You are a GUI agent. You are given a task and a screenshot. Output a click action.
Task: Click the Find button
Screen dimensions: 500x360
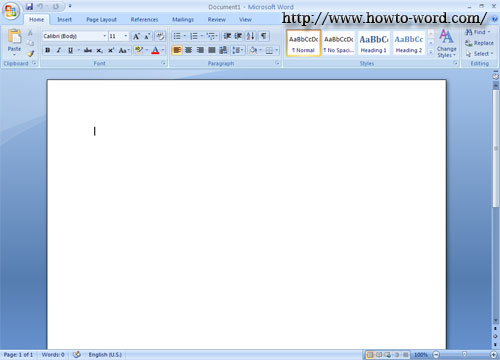point(478,32)
